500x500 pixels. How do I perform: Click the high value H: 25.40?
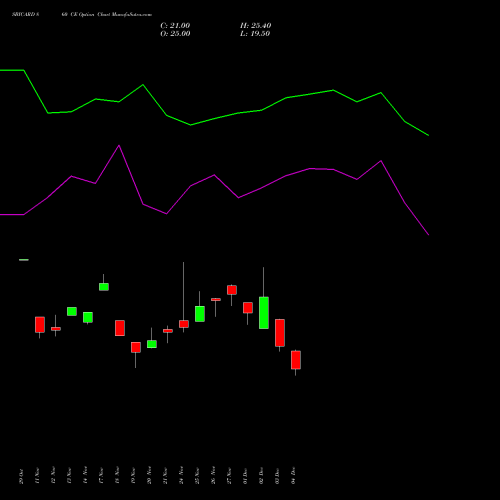click(x=255, y=26)
